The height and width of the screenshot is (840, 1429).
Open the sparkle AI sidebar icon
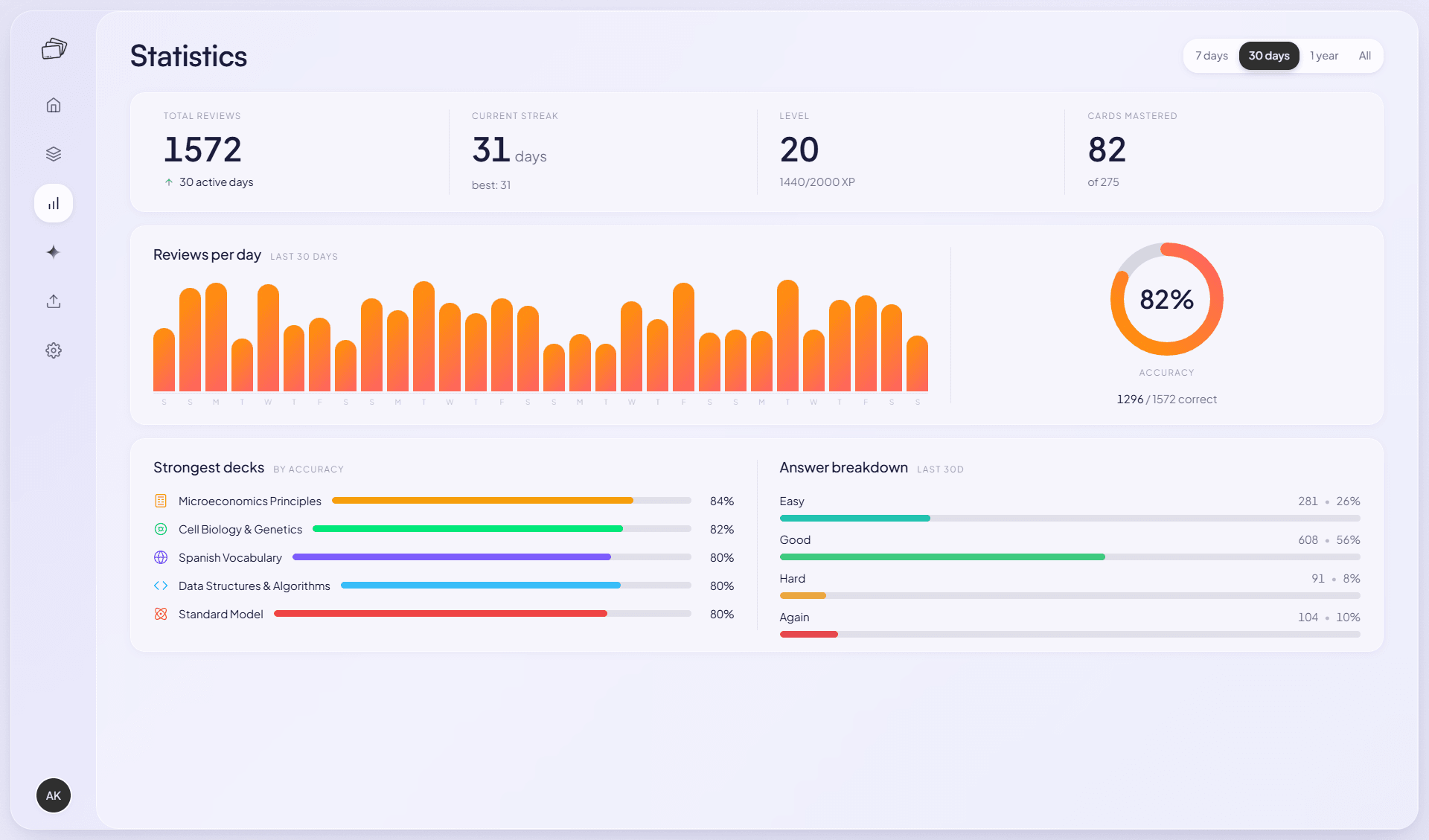[x=54, y=252]
